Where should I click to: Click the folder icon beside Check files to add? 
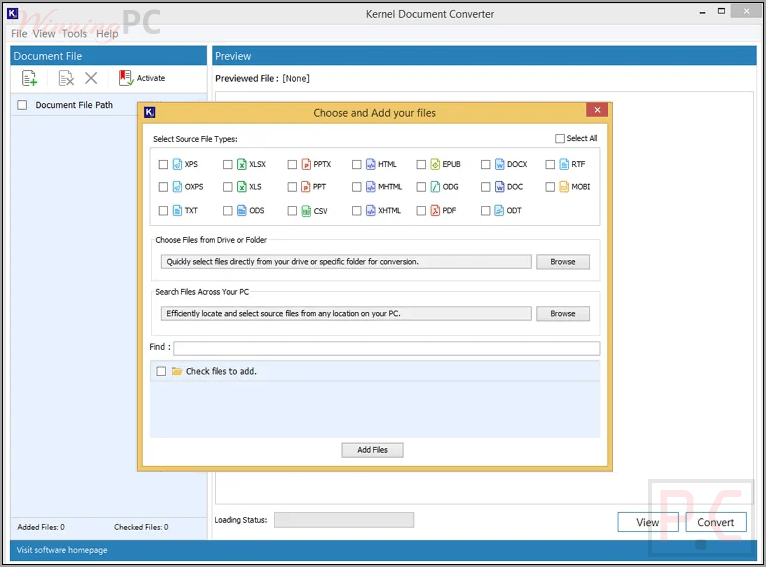coord(177,371)
